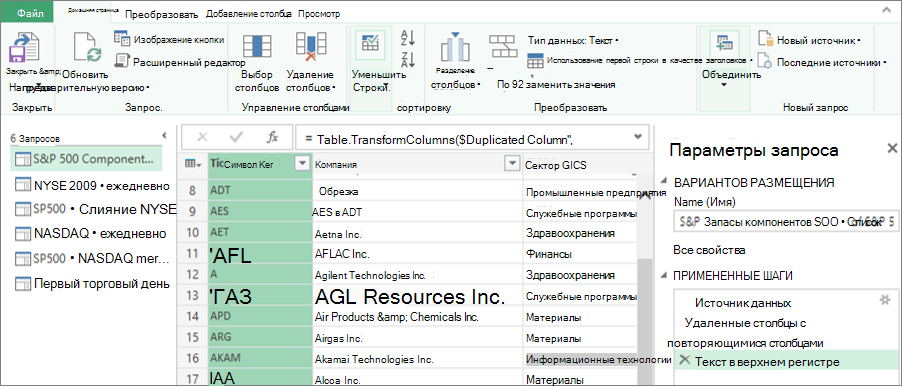902x386 pixels.
Task: Click the use first row as headers icon
Action: pyautogui.click(x=535, y=60)
